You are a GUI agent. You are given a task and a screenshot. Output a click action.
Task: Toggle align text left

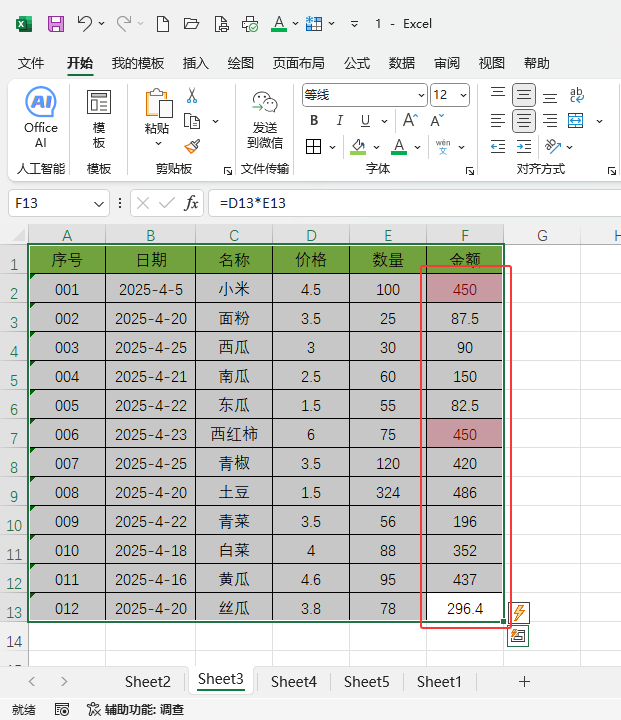pos(498,121)
